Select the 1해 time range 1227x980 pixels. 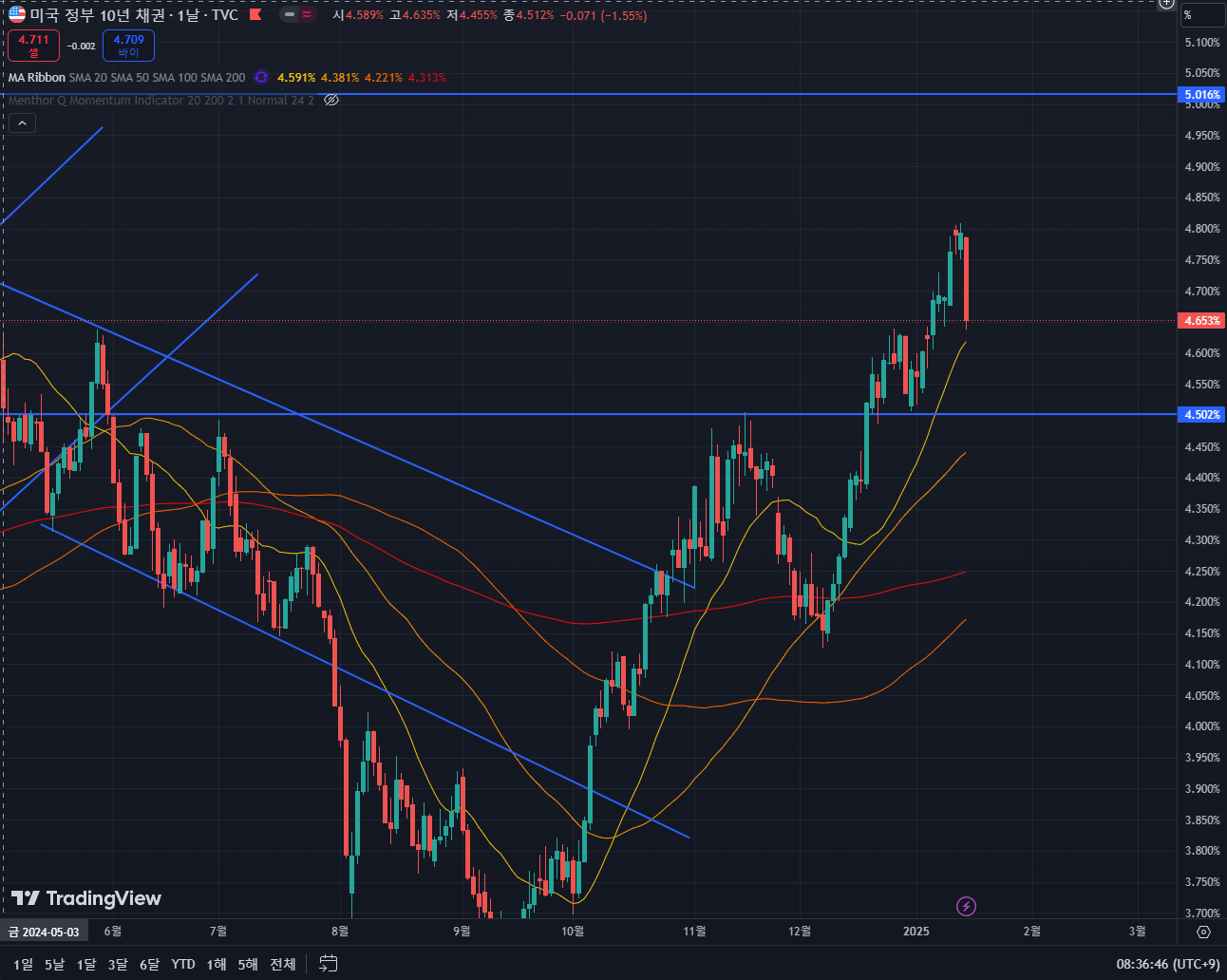pyautogui.click(x=217, y=964)
